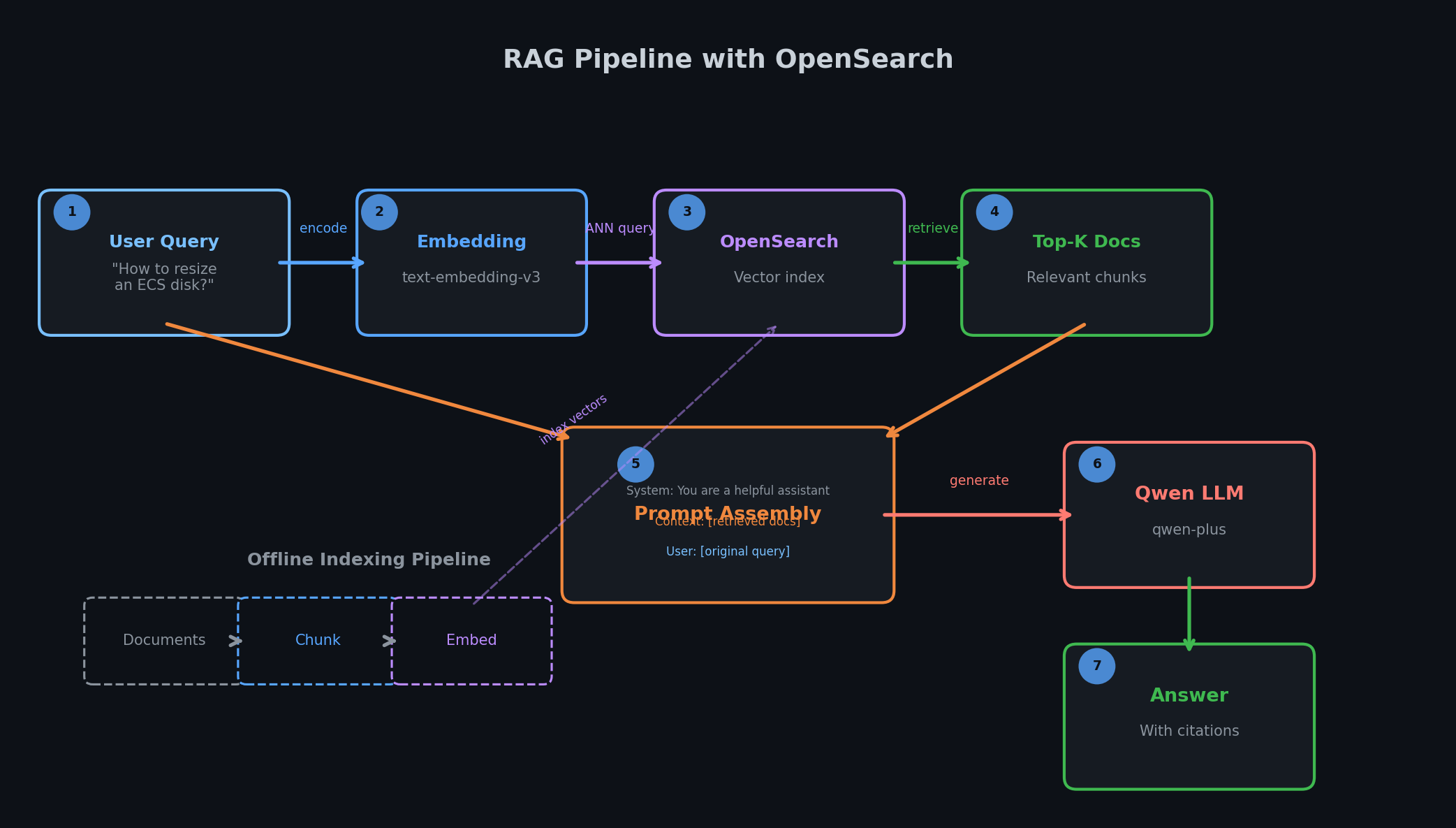This screenshot has height=828, width=1456.
Task: Click the step 7 badge on Answer
Action: [x=1097, y=667]
